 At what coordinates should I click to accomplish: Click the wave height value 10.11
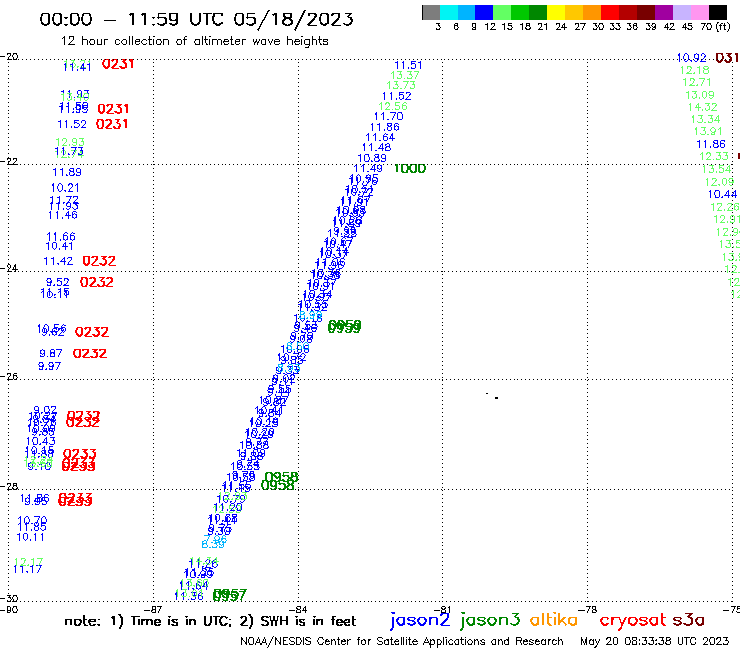(x=31, y=537)
